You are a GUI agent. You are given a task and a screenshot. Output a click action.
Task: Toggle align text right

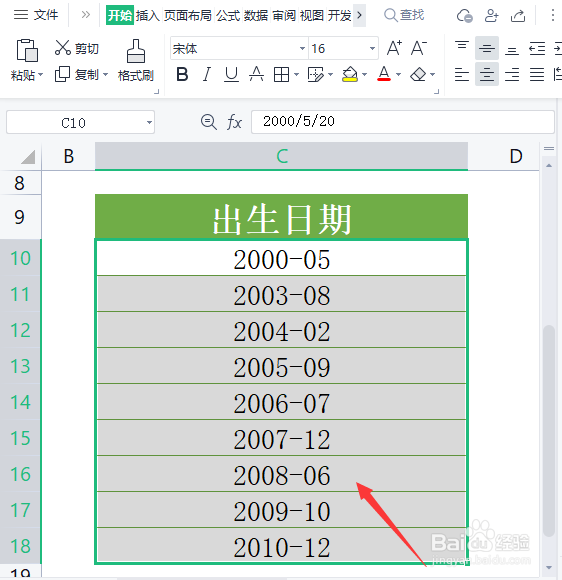pos(512,74)
